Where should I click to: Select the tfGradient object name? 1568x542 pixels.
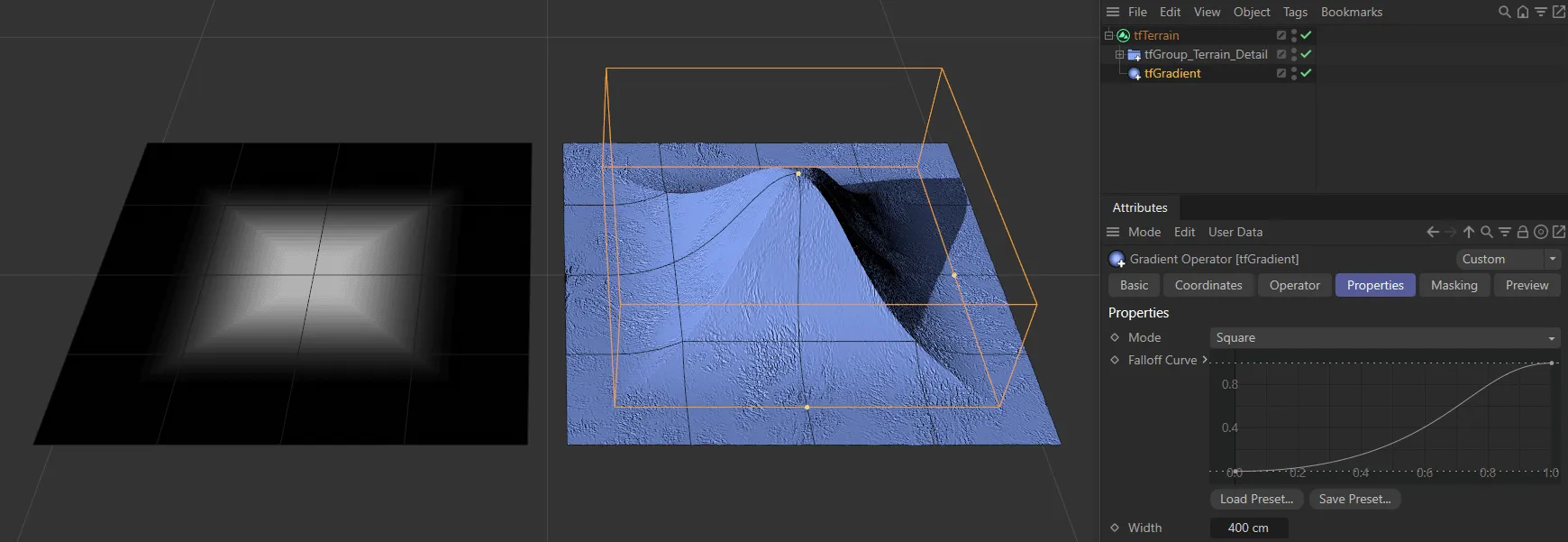pyautogui.click(x=1172, y=73)
